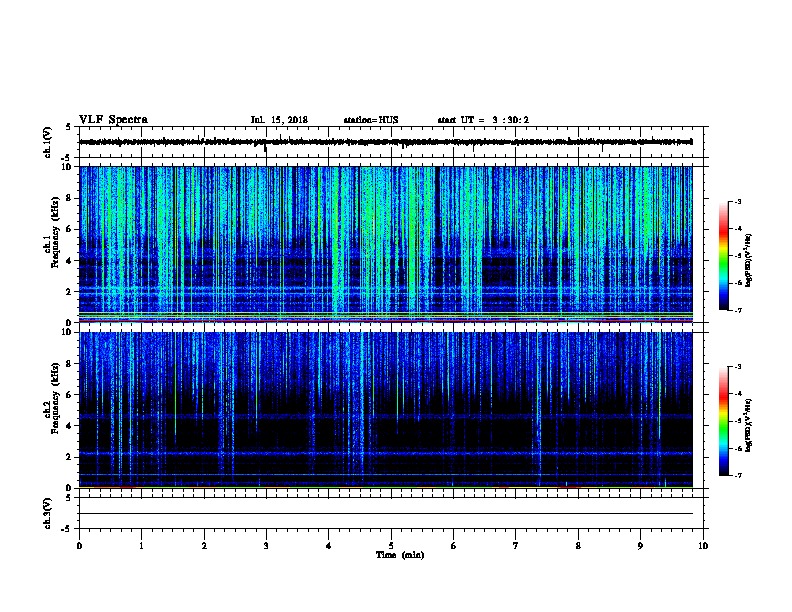Click the "station=HUS" header label
Image resolution: width=792 pixels, height=612 pixels.
[x=371, y=120]
